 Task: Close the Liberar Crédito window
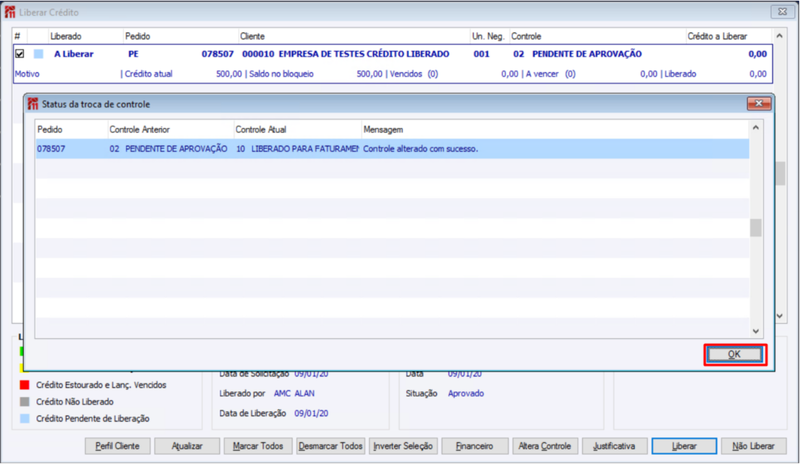[x=782, y=12]
